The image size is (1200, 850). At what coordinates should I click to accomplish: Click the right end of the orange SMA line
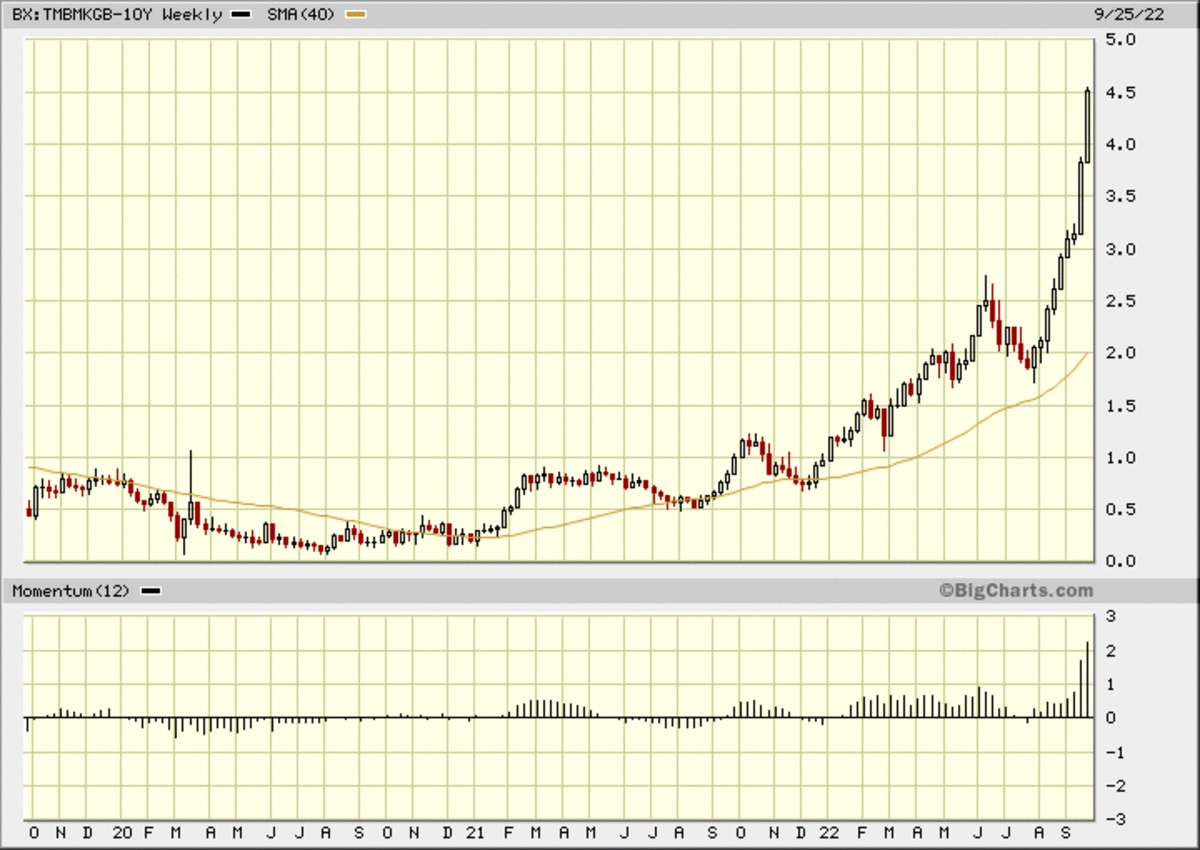pos(1088,353)
